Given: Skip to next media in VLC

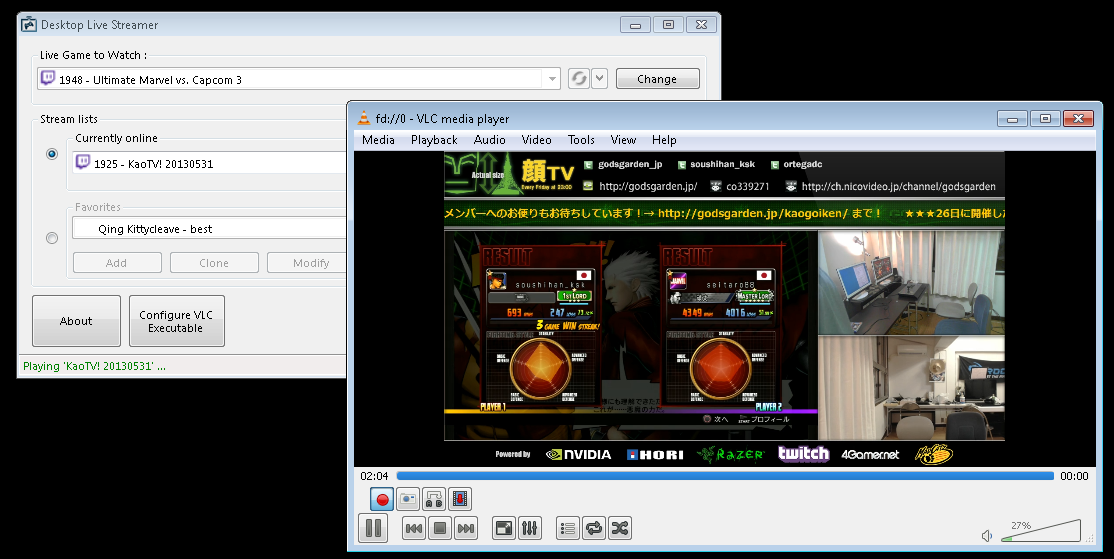Looking at the screenshot, I should [x=466, y=528].
